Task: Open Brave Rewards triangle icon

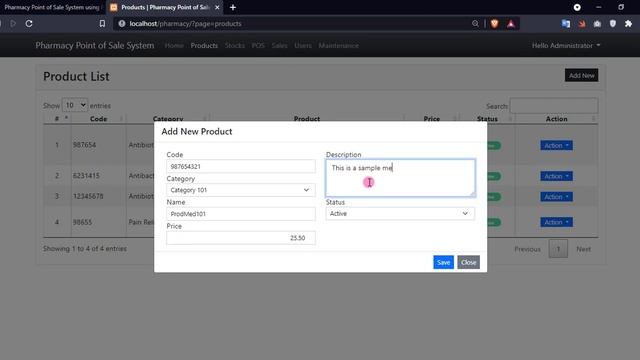Action: 511,24
